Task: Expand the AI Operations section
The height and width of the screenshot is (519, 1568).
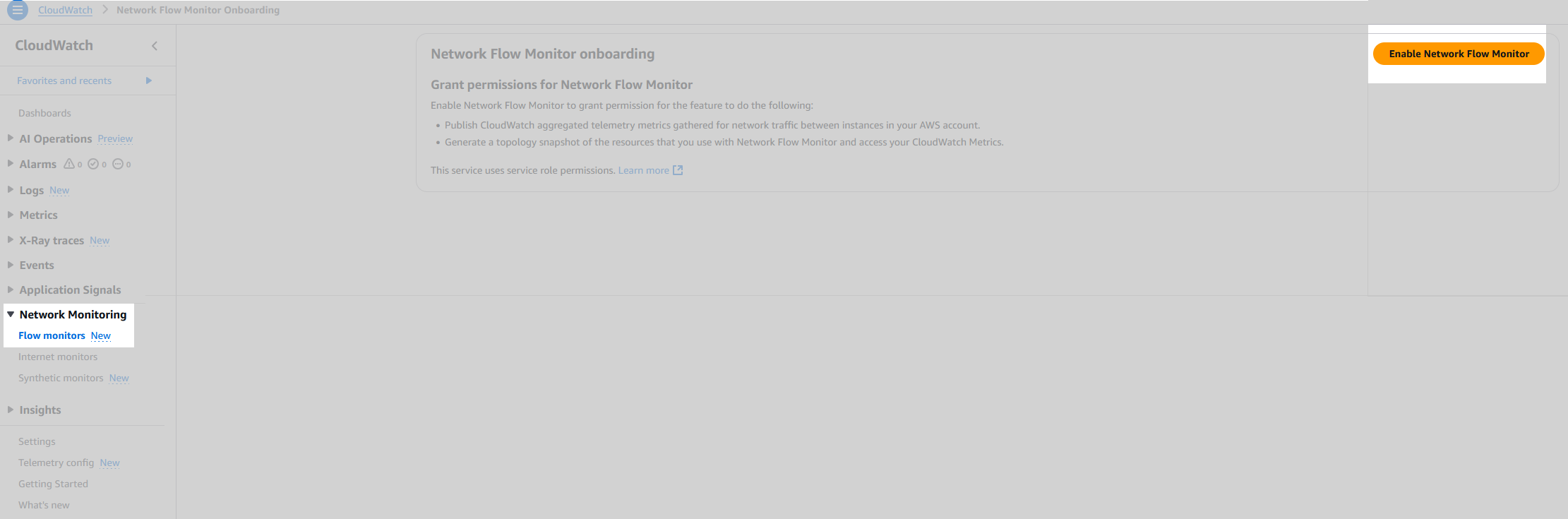Action: tap(11, 138)
